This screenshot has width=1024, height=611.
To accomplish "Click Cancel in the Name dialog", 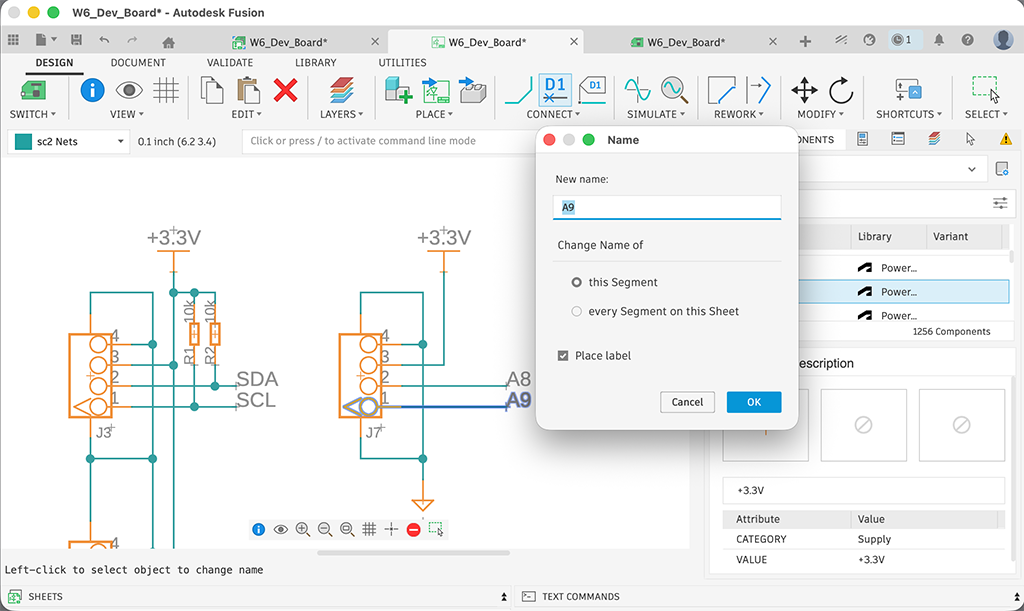I will 687,402.
